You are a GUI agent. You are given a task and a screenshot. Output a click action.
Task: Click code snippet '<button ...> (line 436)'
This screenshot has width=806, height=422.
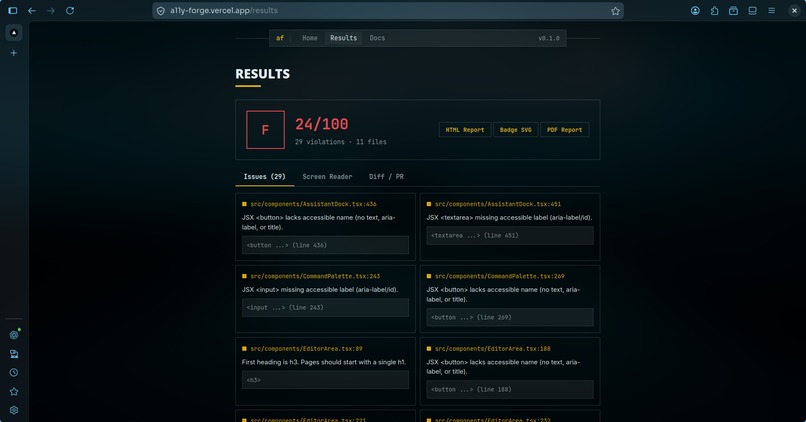pos(325,245)
